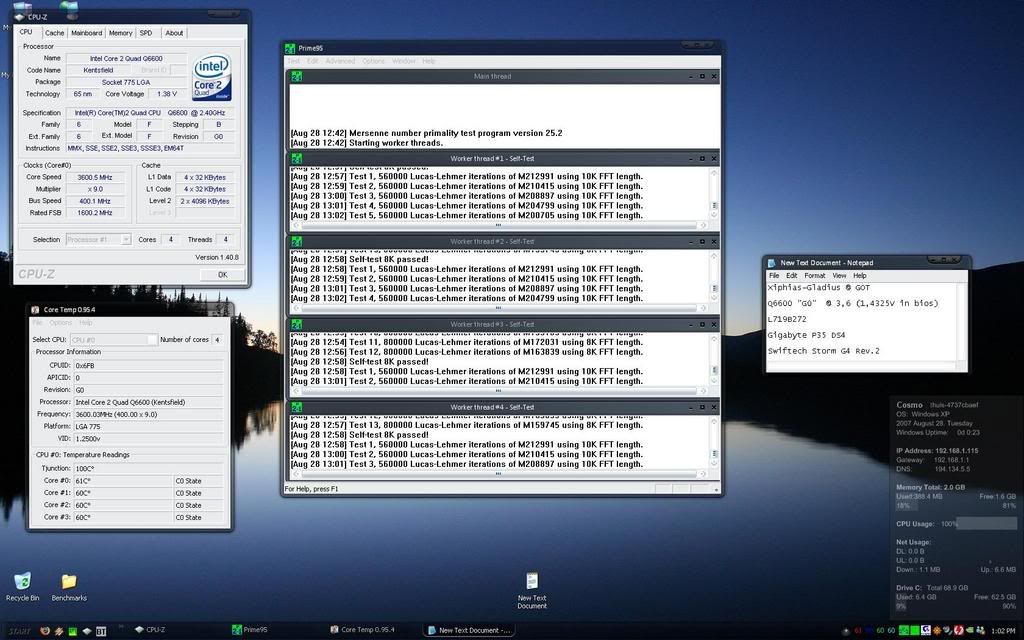Click the Worker thread #1 window icon

tap(296, 159)
